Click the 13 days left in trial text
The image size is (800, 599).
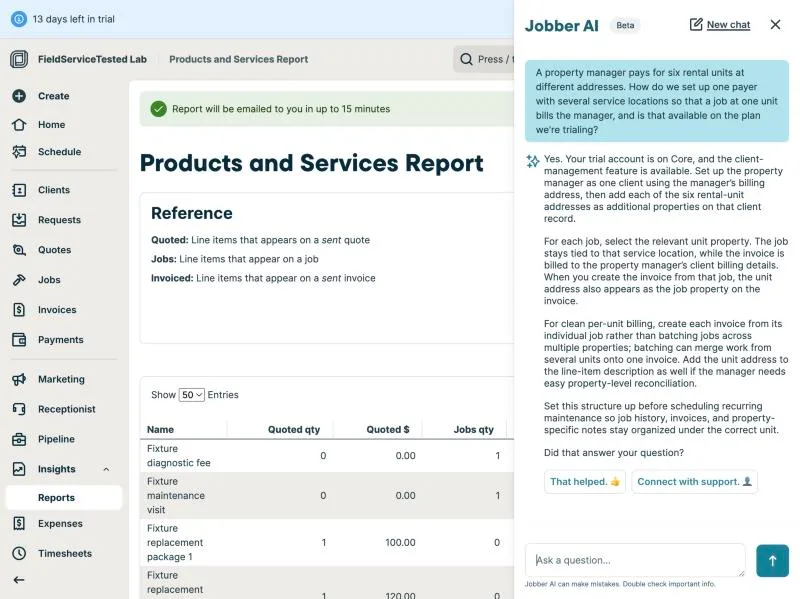(x=73, y=19)
